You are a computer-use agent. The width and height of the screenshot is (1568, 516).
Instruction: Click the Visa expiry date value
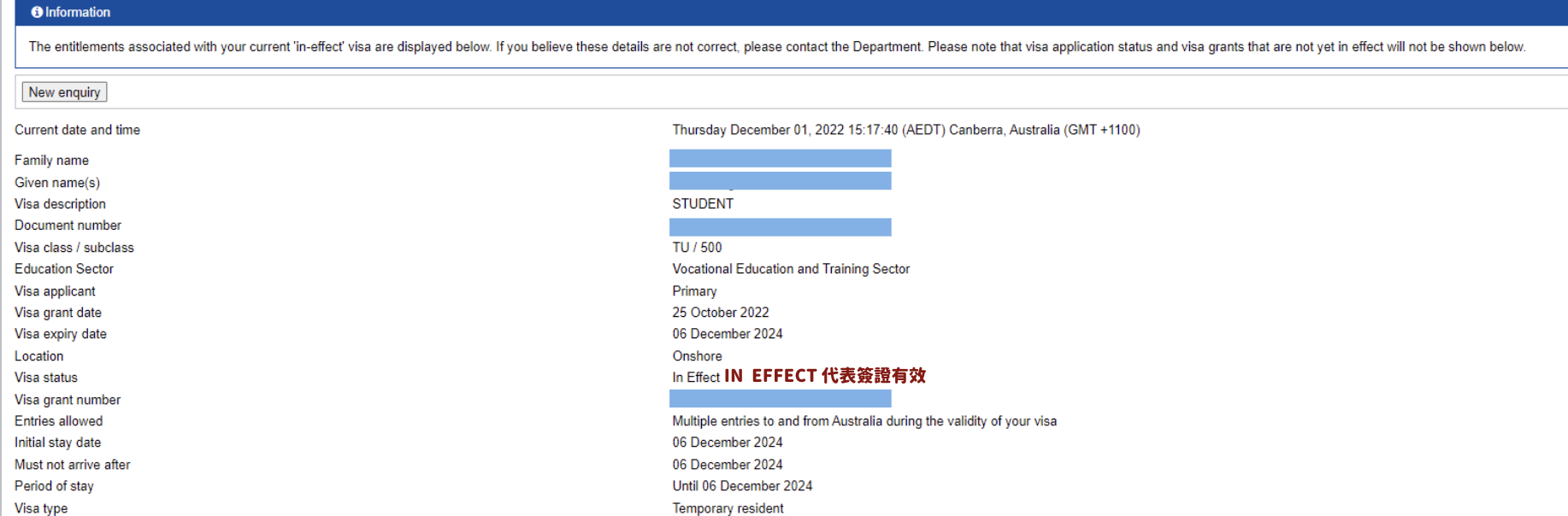coord(728,334)
